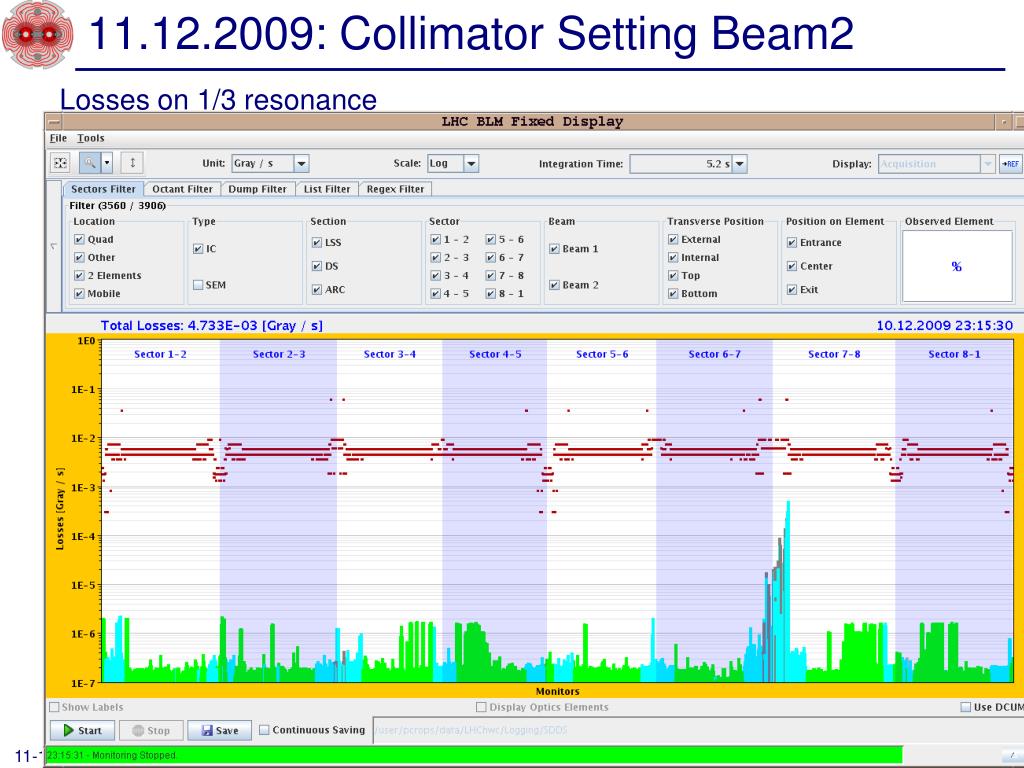Click the fit-to-view icon in the toolbar
Screen dimensions: 1024x768
(61, 163)
